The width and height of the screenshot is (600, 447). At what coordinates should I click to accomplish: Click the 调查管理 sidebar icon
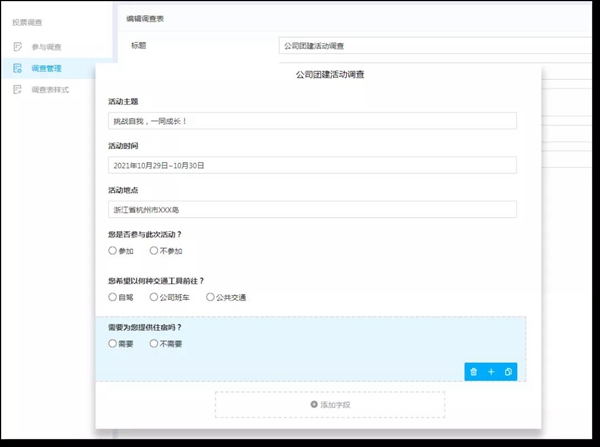click(x=18, y=68)
